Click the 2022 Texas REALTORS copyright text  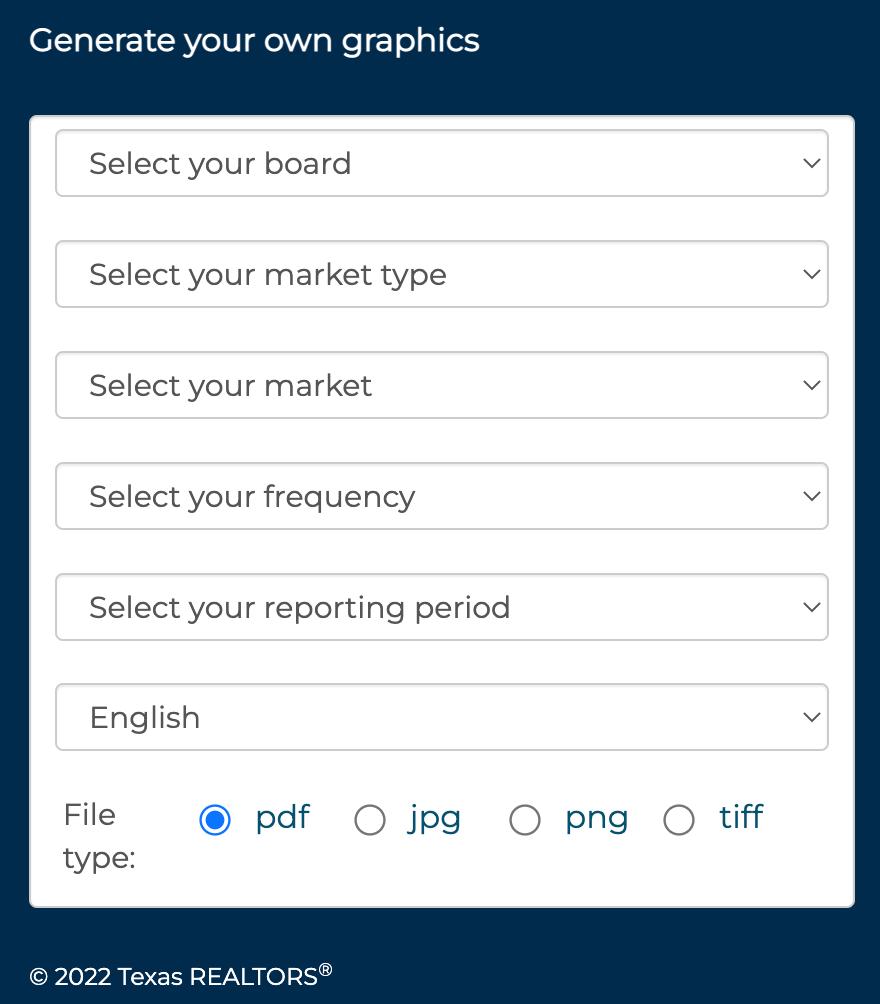point(180,976)
